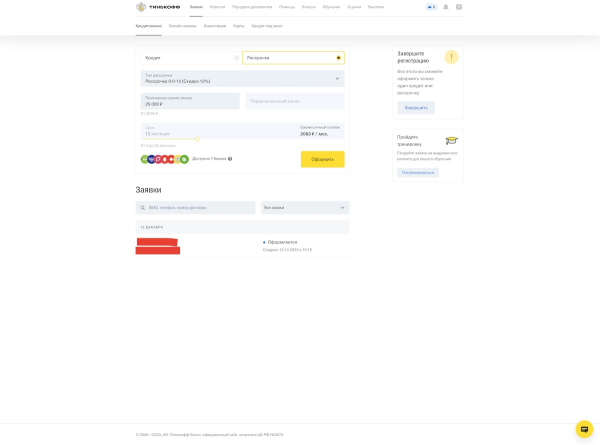Switch to the Инвестиции tab
Image resolution: width=600 pixels, height=445 pixels.
pos(215,26)
